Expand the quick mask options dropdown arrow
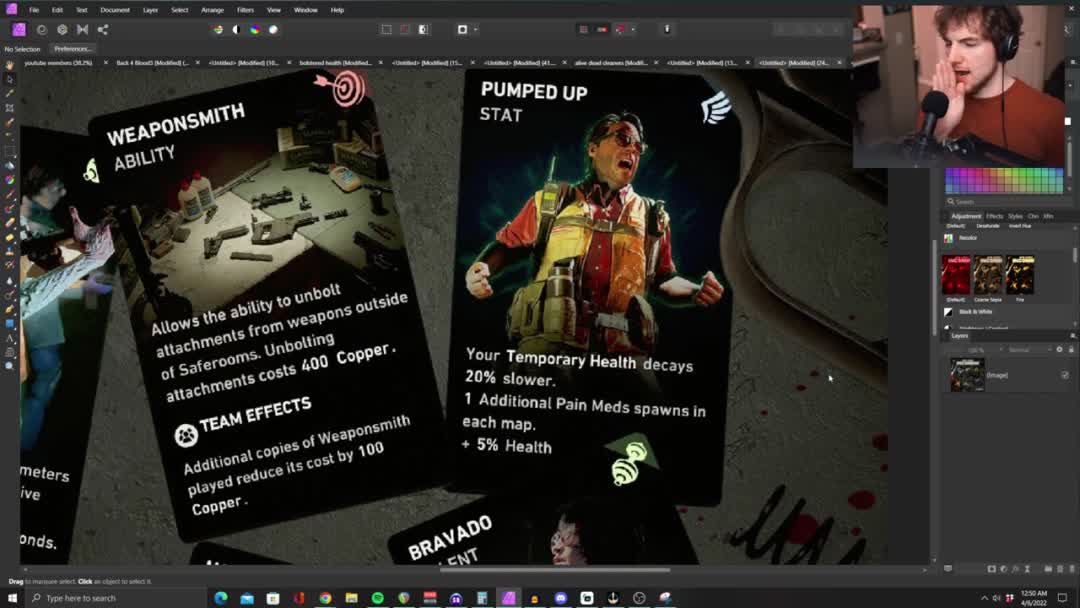Image resolution: width=1080 pixels, height=608 pixels. tap(475, 30)
